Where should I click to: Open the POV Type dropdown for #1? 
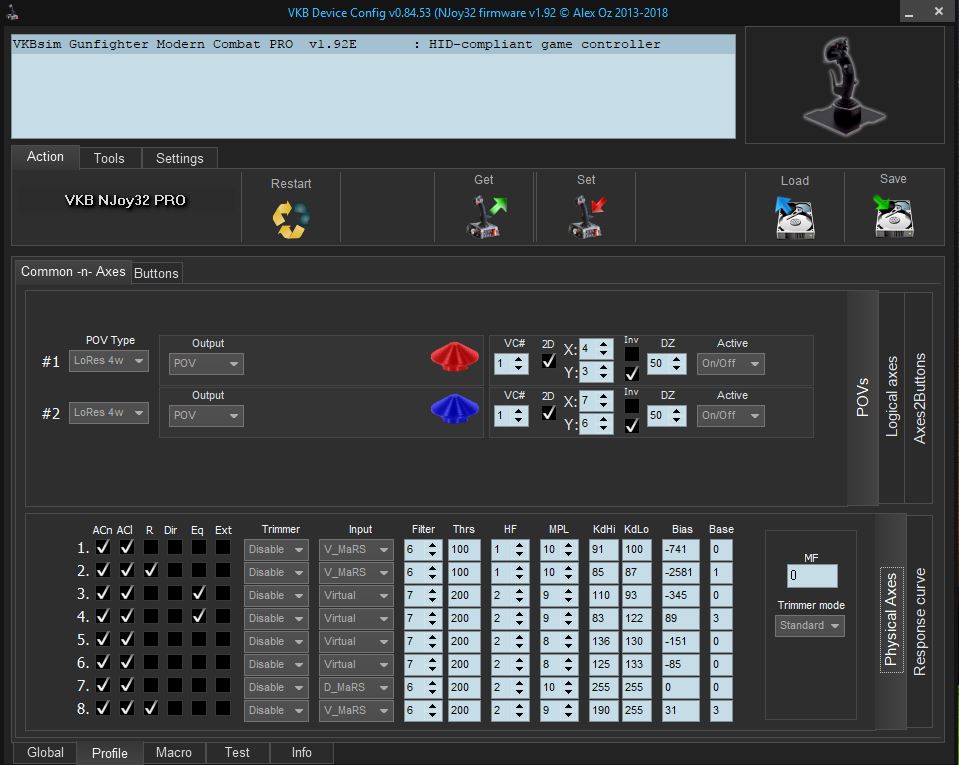click(109, 361)
